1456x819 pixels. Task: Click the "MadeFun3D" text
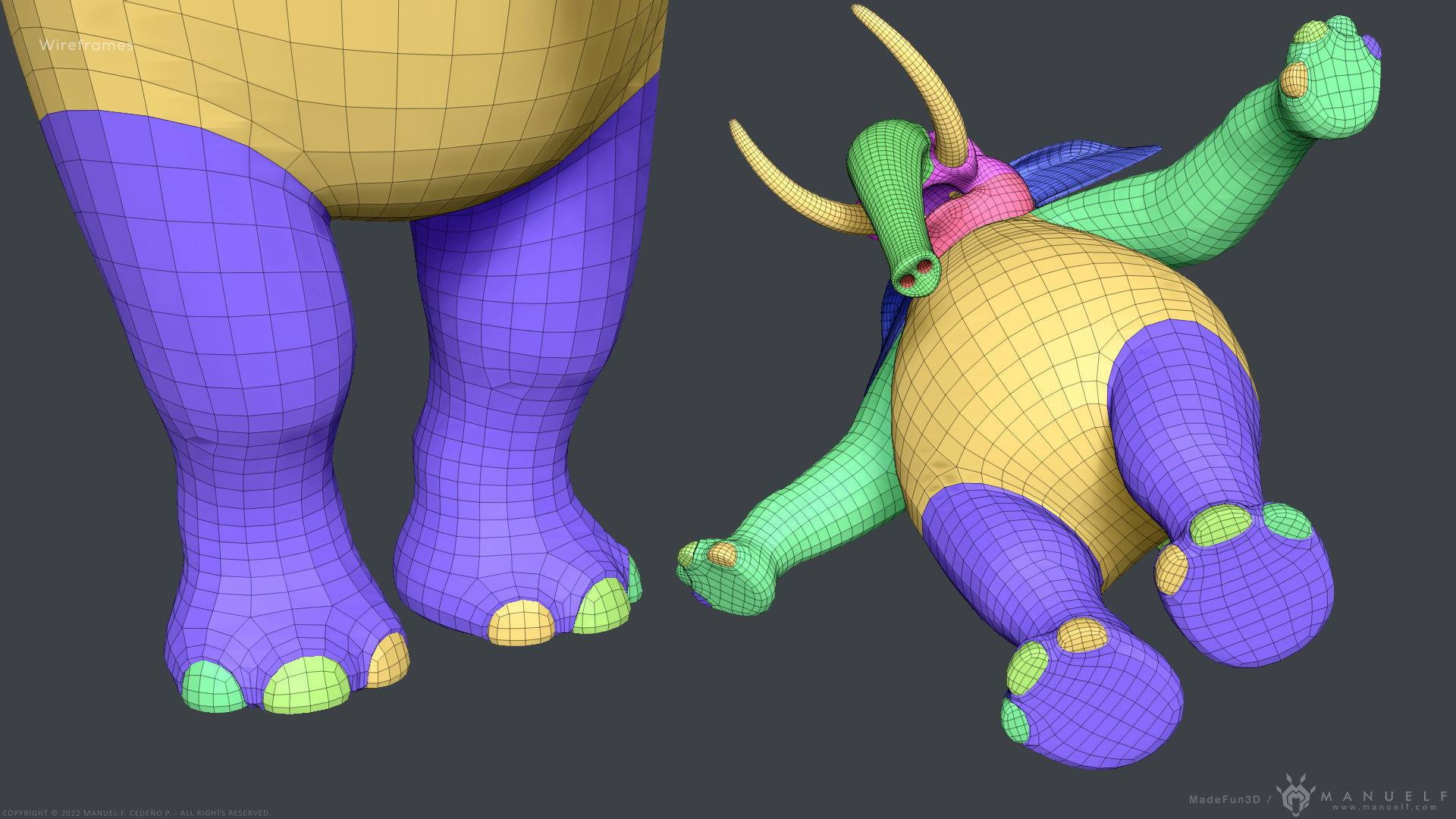[1225, 799]
